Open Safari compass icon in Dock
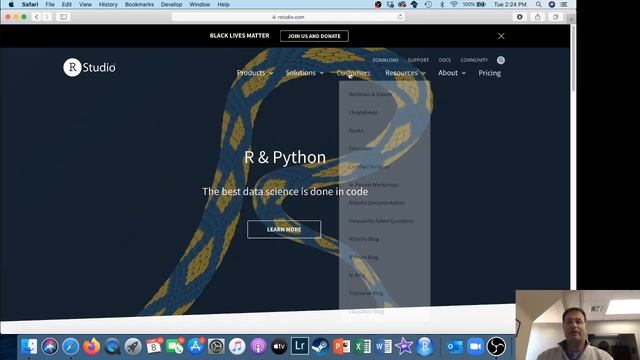Screen dimensions: 640x360 tap(71, 347)
